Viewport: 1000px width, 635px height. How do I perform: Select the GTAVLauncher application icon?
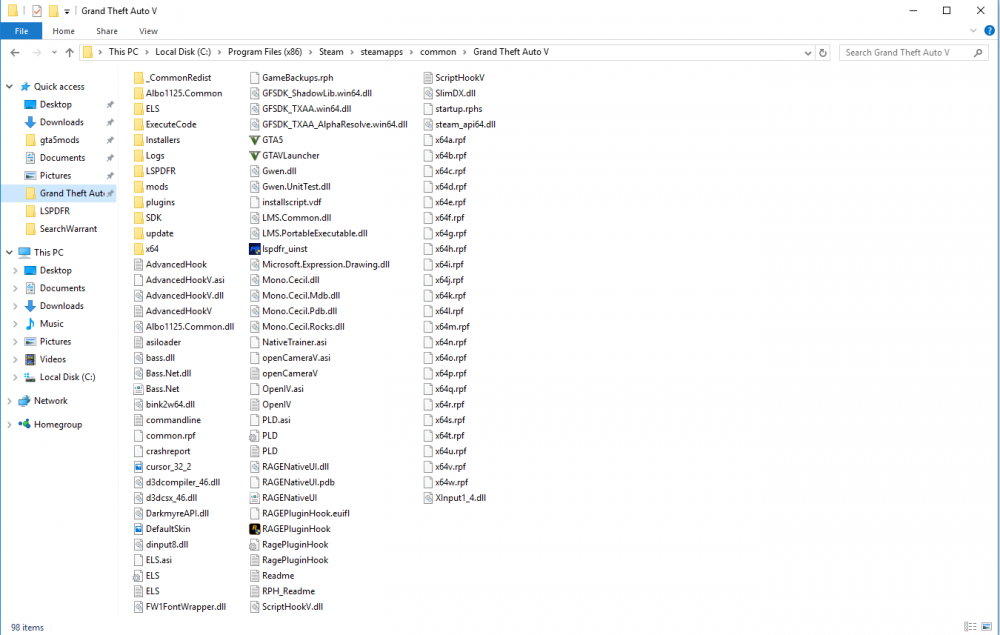pos(254,156)
